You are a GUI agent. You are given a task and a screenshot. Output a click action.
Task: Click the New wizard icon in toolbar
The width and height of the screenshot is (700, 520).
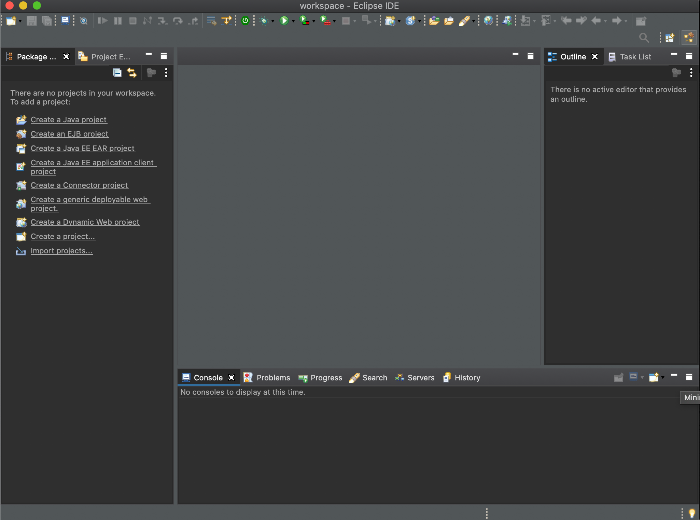tap(10, 21)
